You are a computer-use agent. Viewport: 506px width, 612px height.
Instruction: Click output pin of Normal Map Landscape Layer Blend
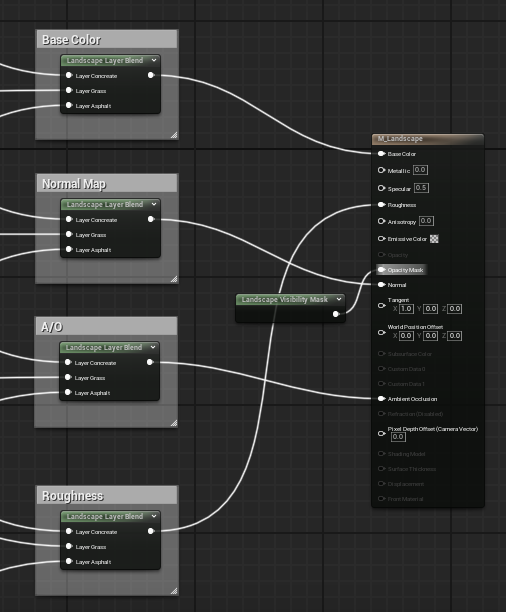tap(151, 219)
